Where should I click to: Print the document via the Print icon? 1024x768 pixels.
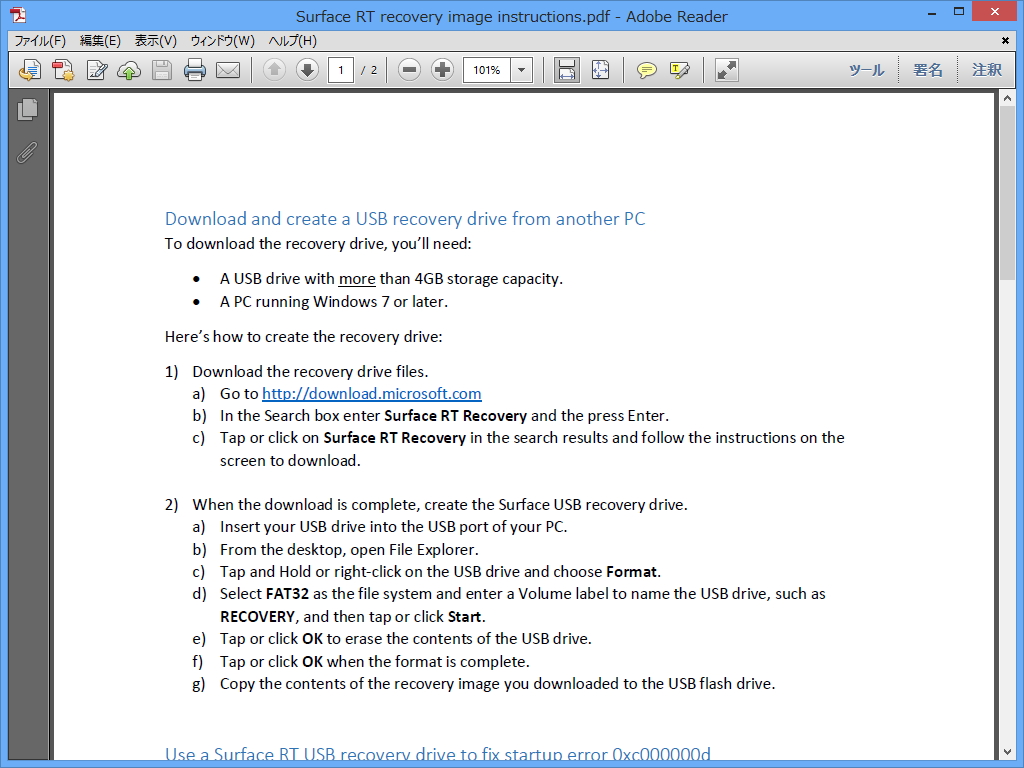pyautogui.click(x=195, y=70)
